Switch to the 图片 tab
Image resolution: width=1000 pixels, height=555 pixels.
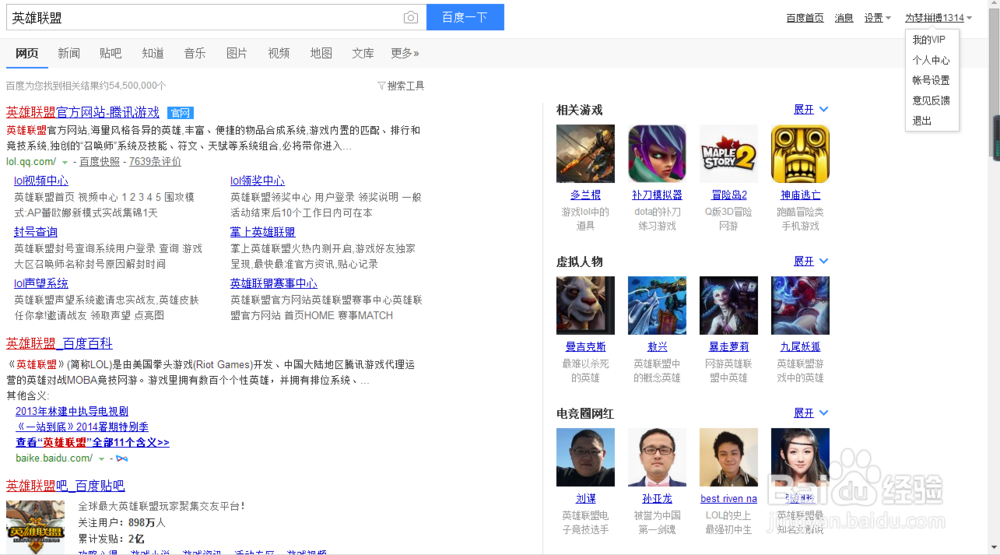click(237, 53)
